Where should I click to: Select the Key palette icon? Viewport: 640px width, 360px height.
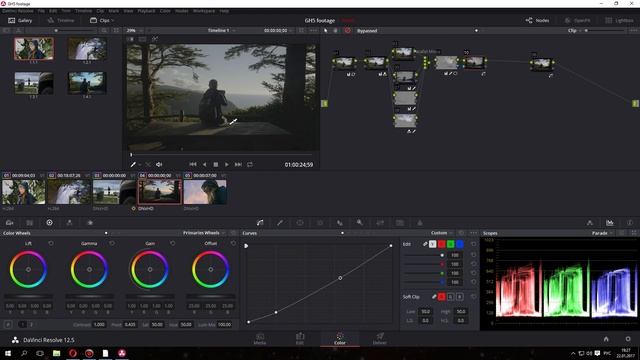(x=360, y=223)
